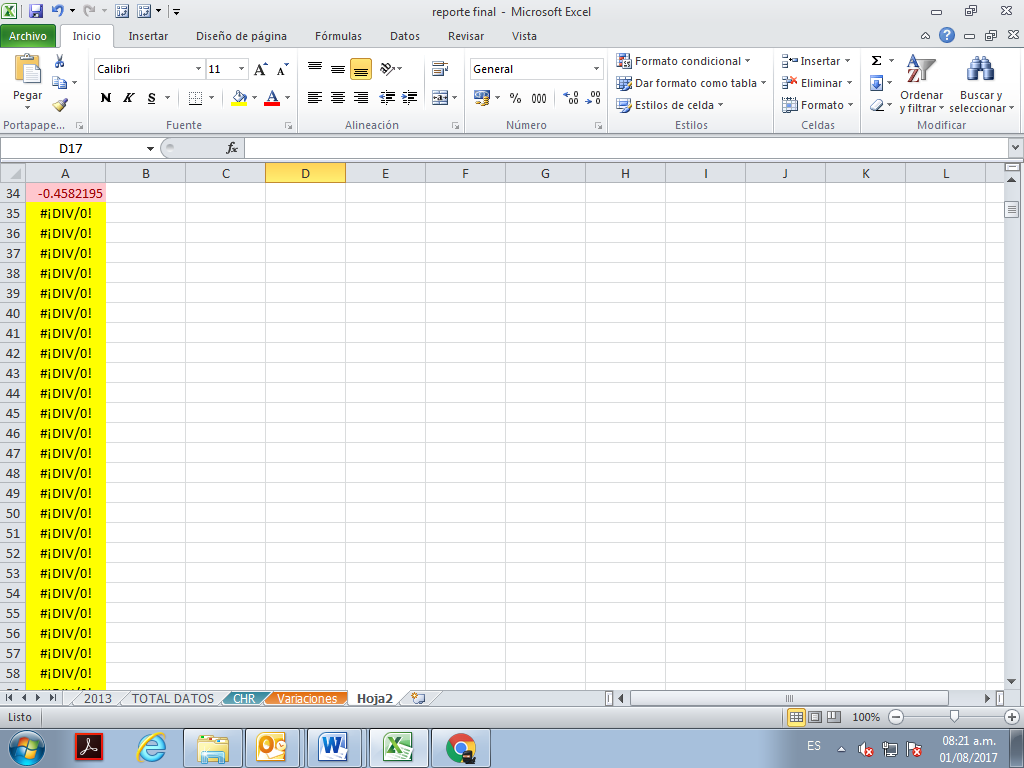This screenshot has width=1024, height=768.
Task: Apply percent style with % icon
Action: [515, 98]
